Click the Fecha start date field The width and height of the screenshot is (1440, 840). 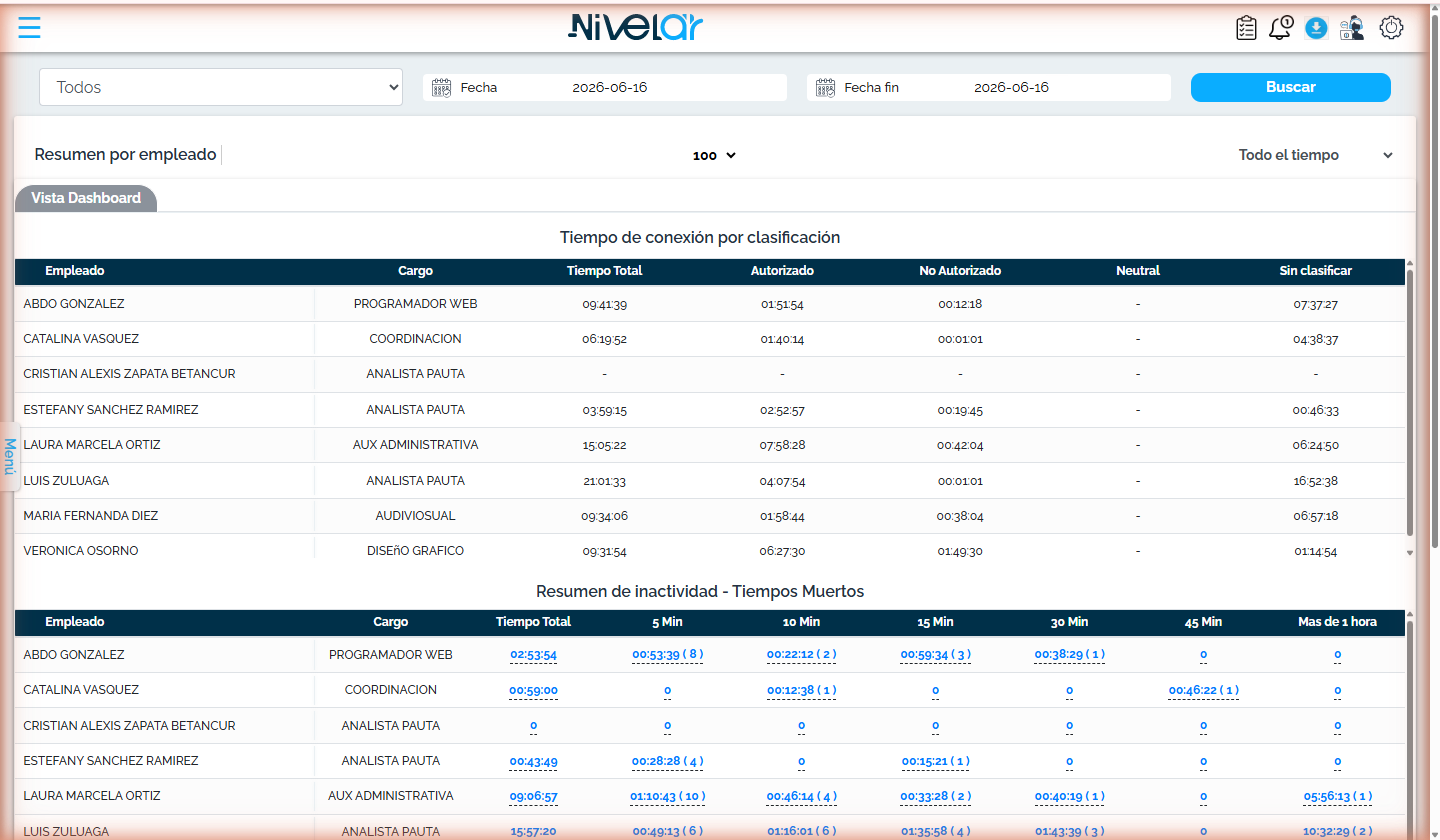point(605,88)
